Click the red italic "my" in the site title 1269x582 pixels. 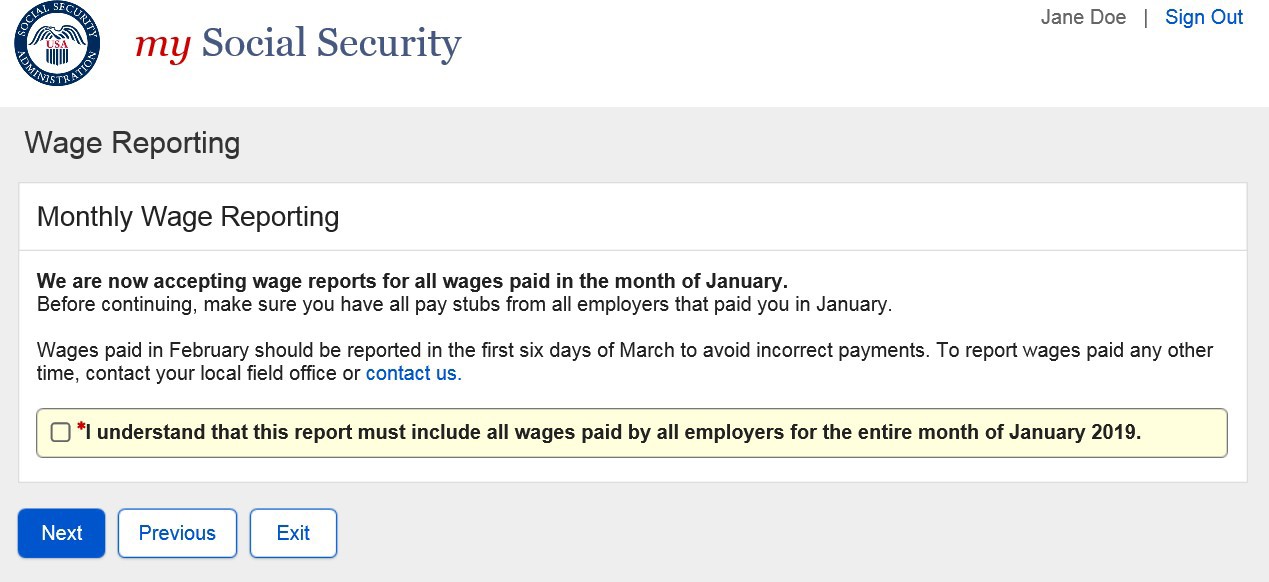click(x=162, y=44)
